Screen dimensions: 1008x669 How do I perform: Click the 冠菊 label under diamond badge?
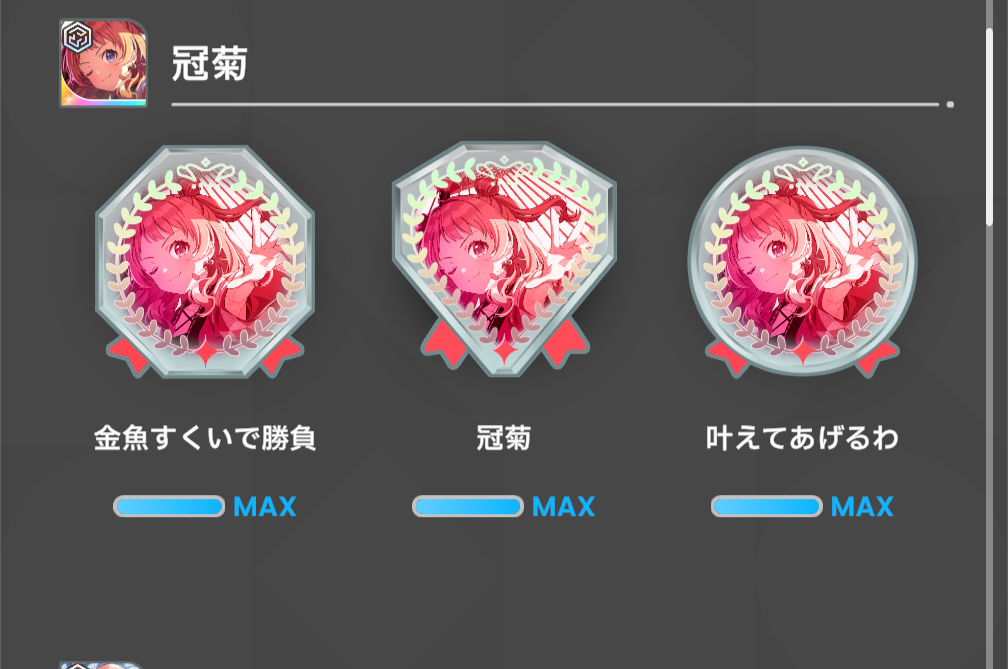(503, 438)
